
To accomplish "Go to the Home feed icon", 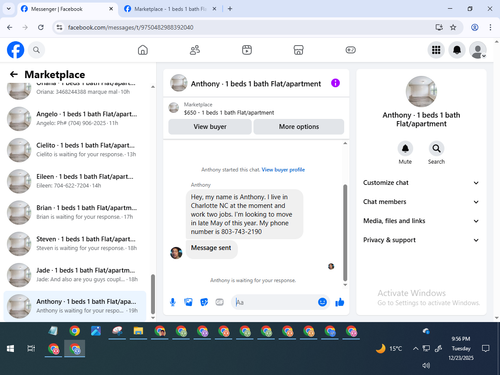I will [x=143, y=50].
